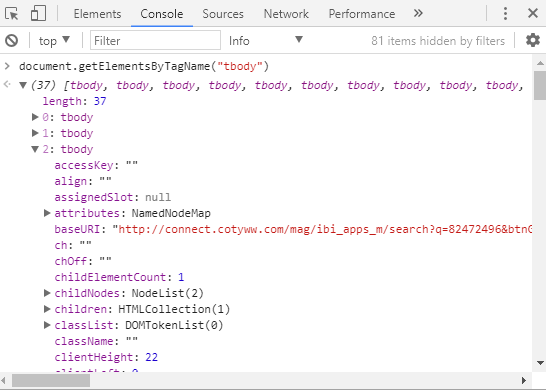Select the align property row

pyautogui.click(x=83, y=181)
